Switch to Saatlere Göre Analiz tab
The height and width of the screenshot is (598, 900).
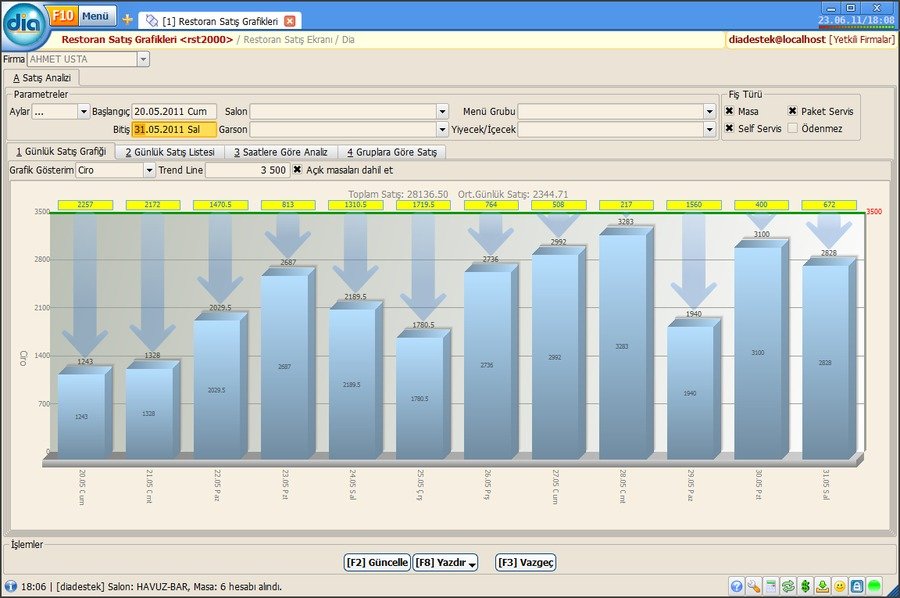[281, 152]
